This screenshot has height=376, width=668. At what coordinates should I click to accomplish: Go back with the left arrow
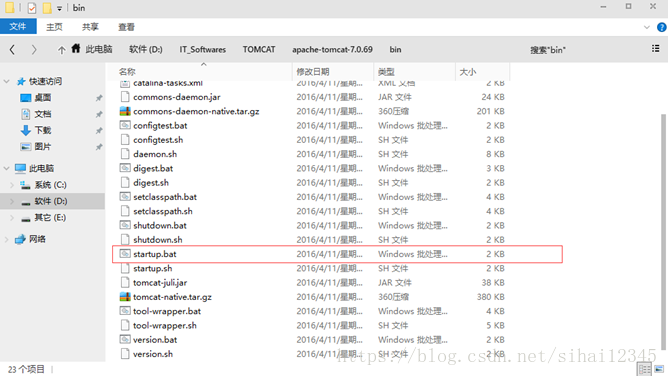pos(12,50)
